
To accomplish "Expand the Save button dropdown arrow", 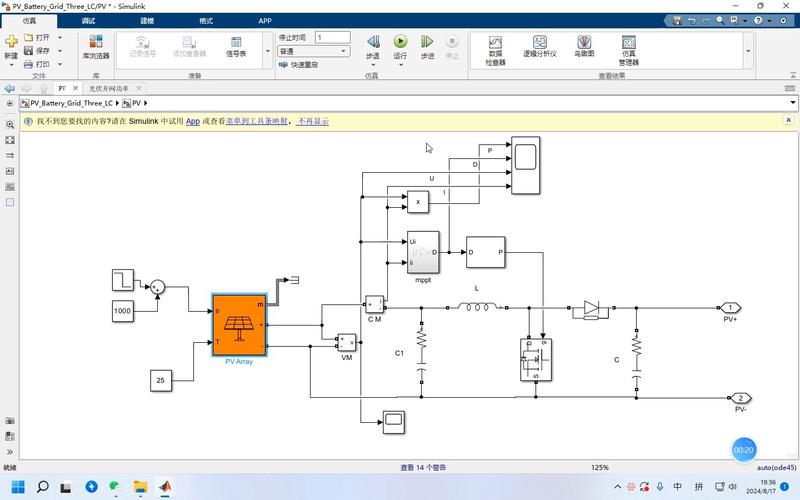I will tap(60, 51).
